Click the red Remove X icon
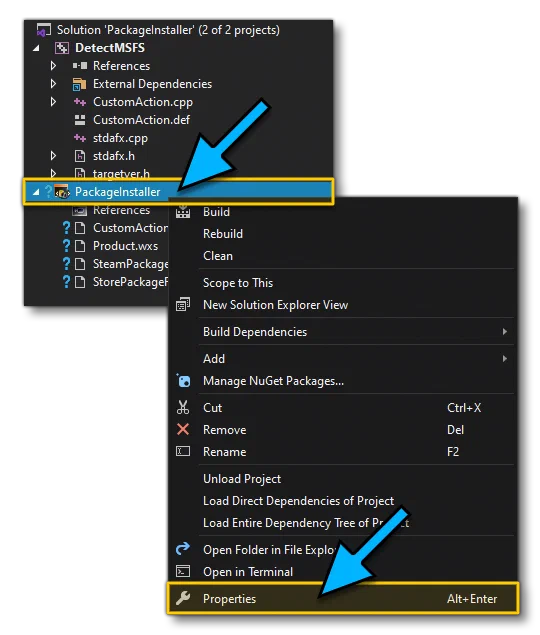540x635 pixels. click(x=183, y=429)
